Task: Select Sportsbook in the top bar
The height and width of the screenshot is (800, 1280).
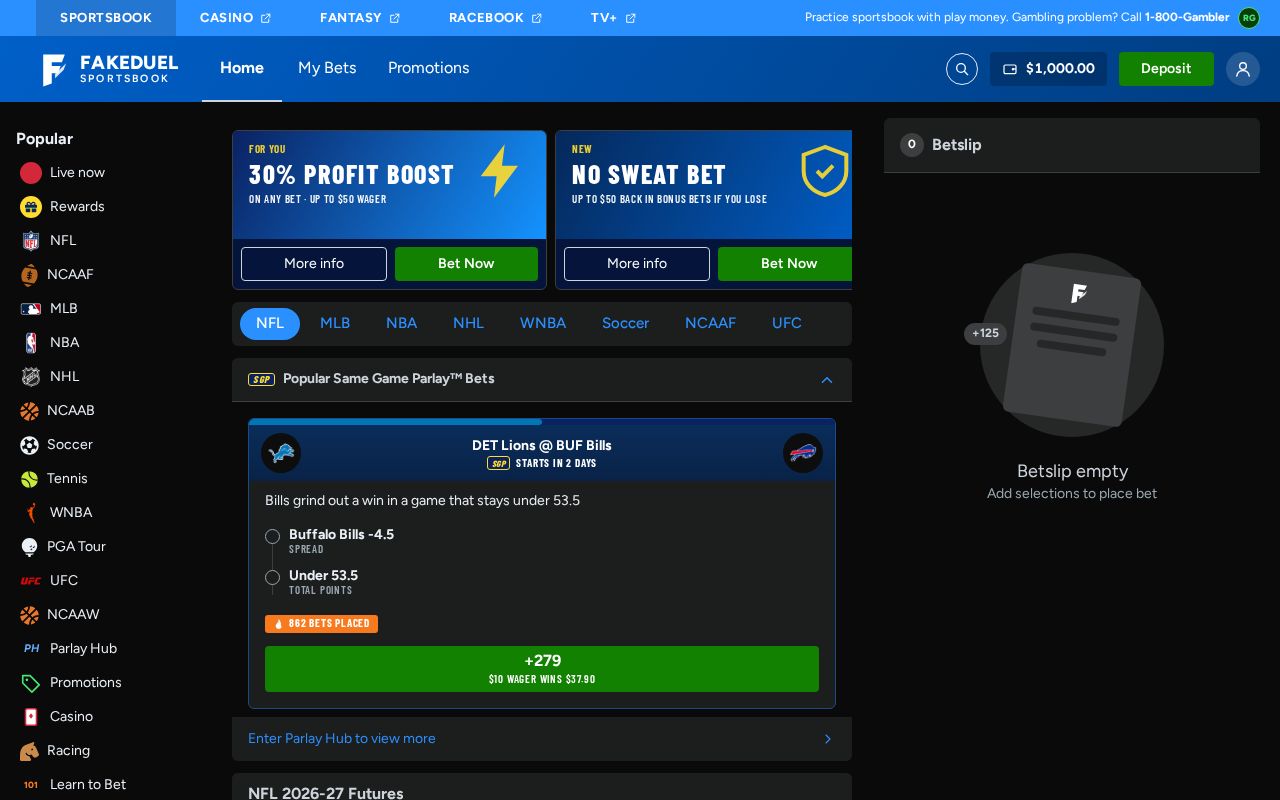Action: coord(106,18)
